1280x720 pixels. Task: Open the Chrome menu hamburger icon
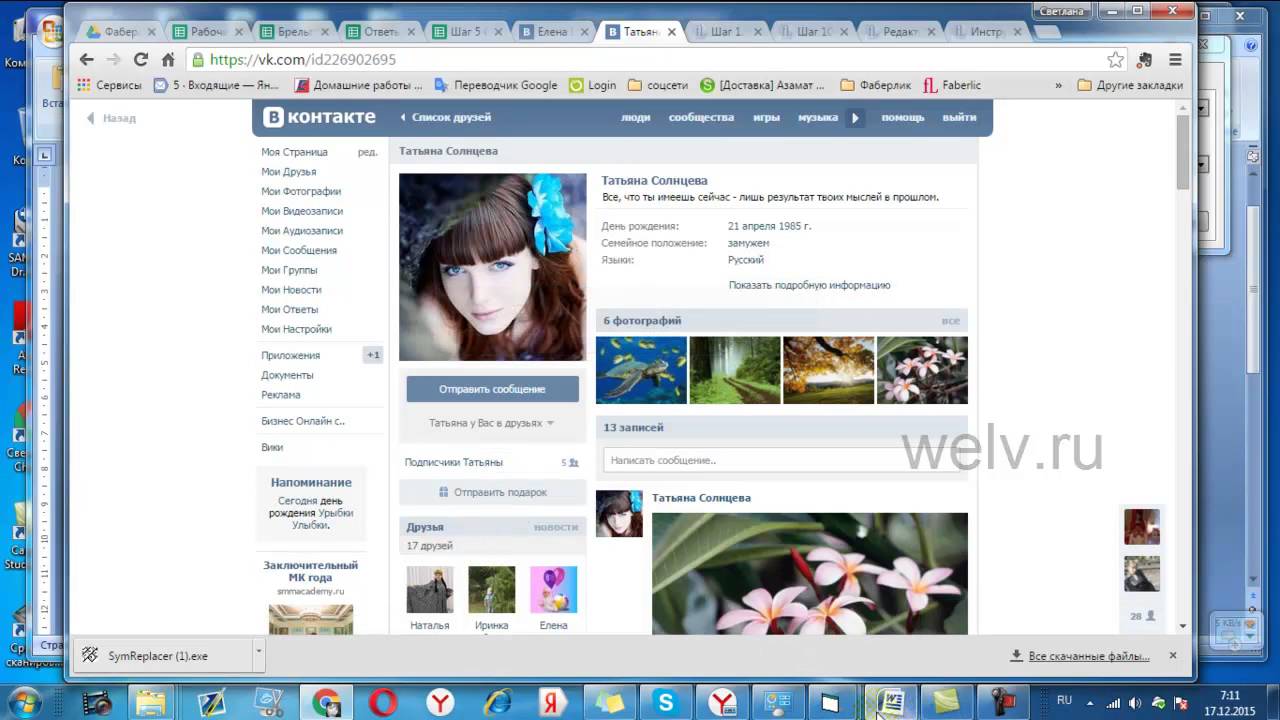pyautogui.click(x=1175, y=60)
